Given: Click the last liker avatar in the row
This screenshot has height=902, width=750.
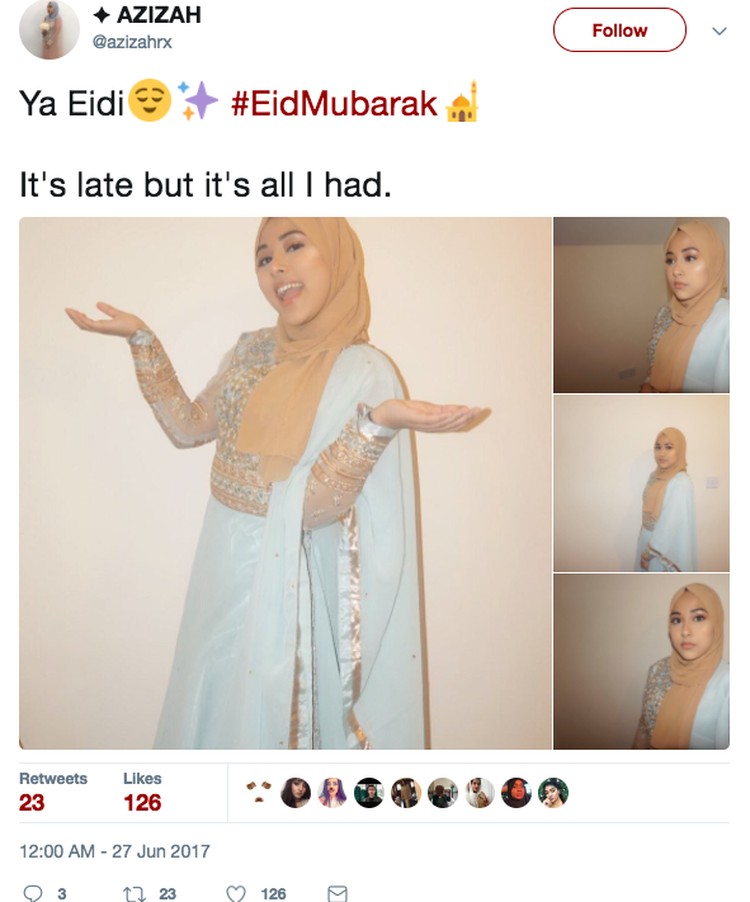Looking at the screenshot, I should pyautogui.click(x=553, y=792).
